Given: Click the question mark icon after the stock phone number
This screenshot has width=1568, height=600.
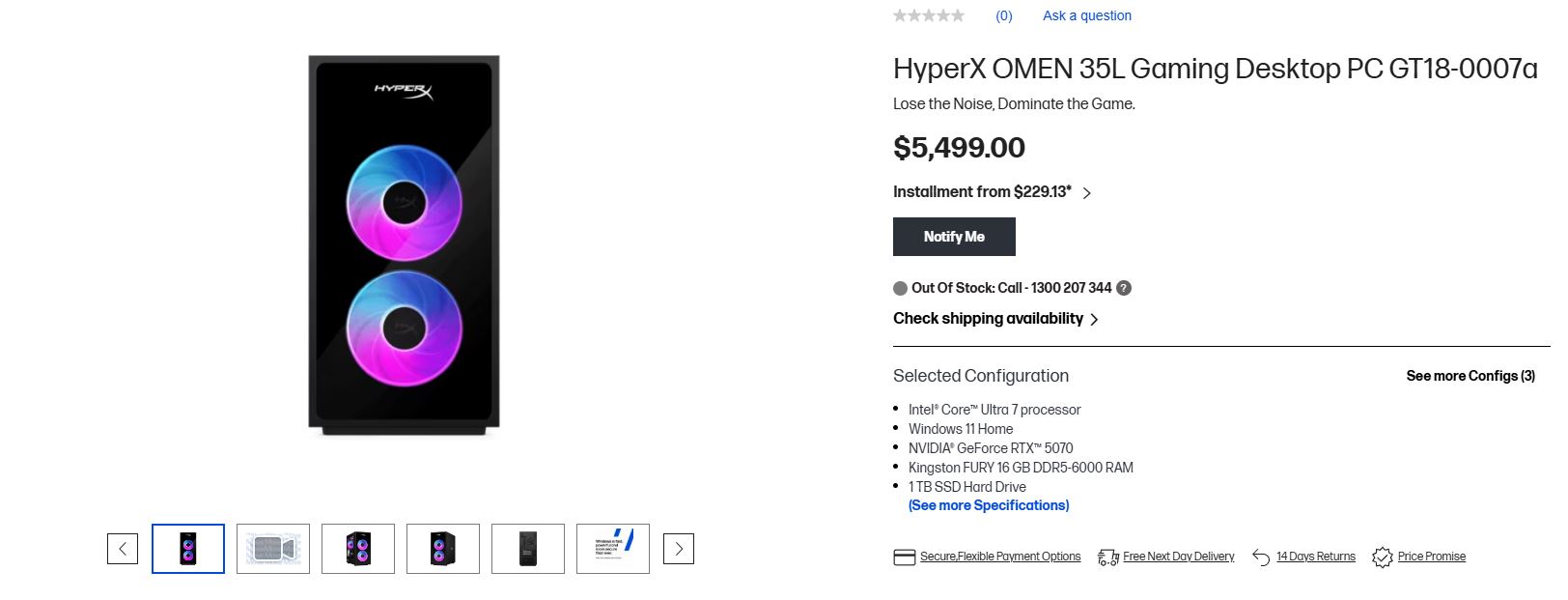Looking at the screenshot, I should point(1123,288).
